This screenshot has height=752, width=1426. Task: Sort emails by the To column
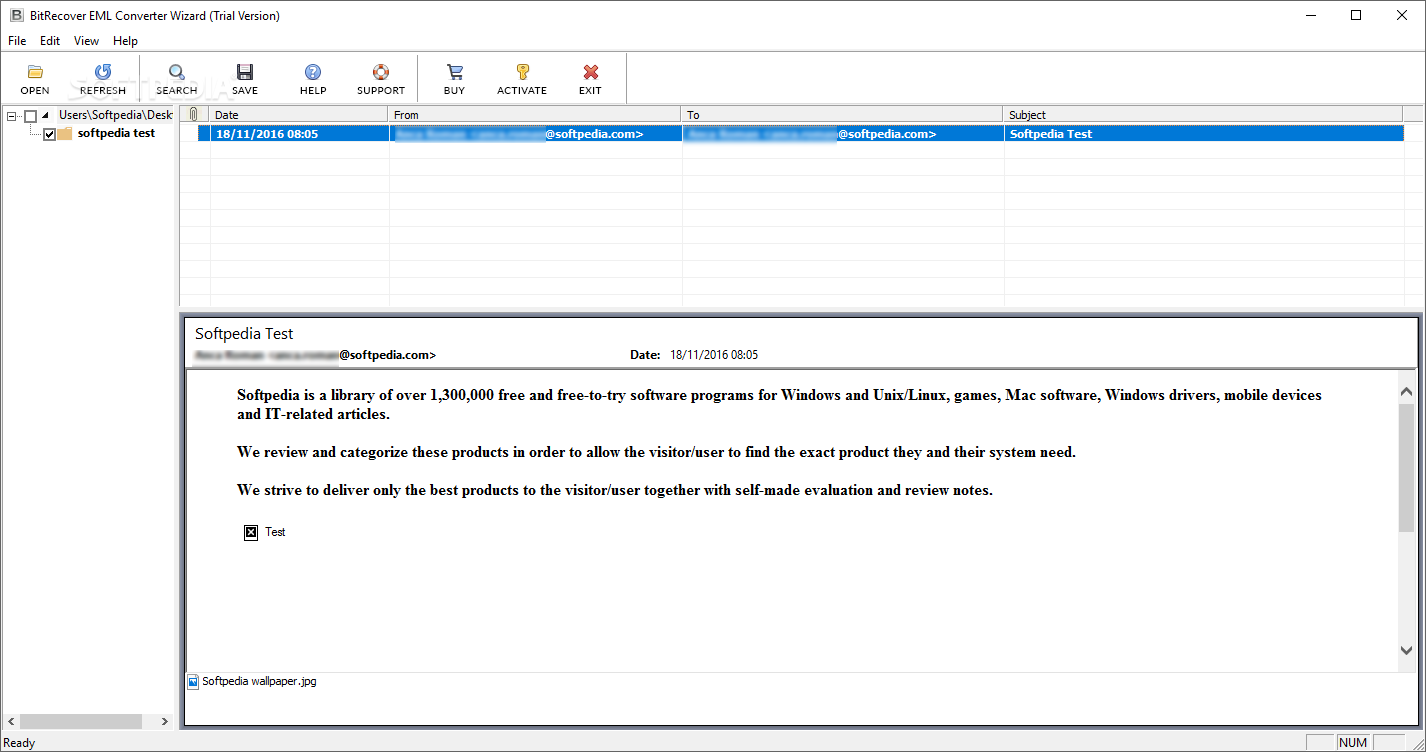(x=842, y=115)
